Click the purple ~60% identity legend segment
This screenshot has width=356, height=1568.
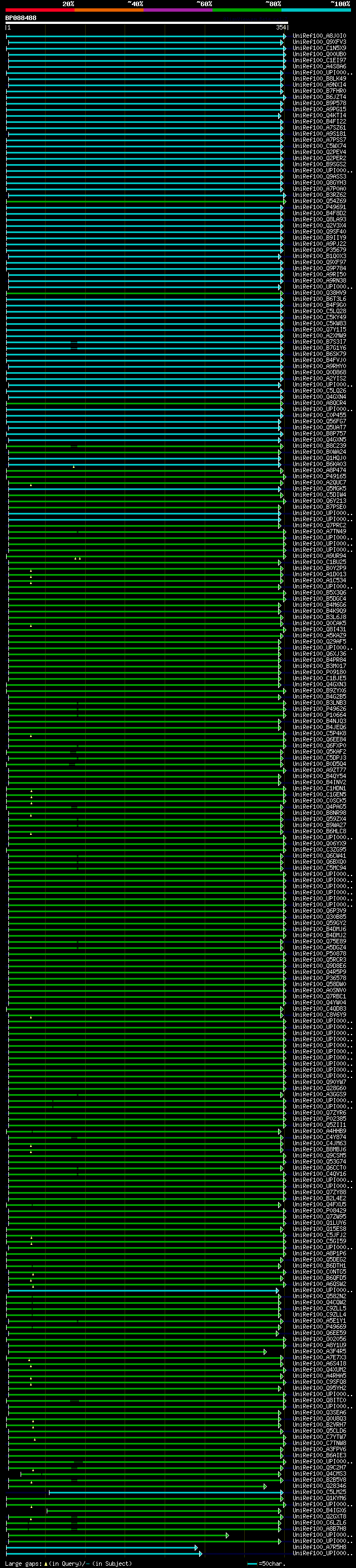click(x=179, y=10)
